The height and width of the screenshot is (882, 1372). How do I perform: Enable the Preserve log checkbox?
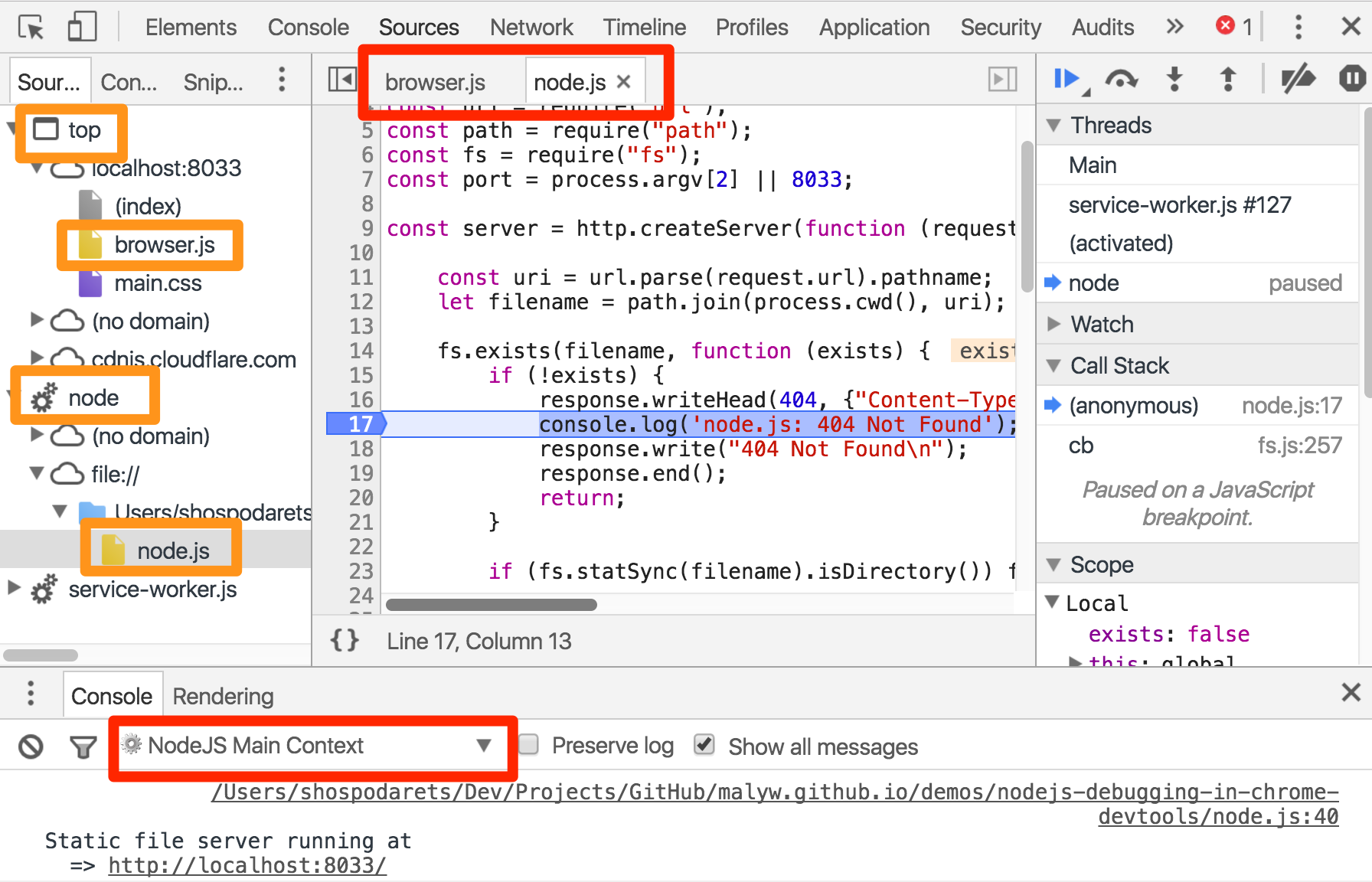coord(528,744)
